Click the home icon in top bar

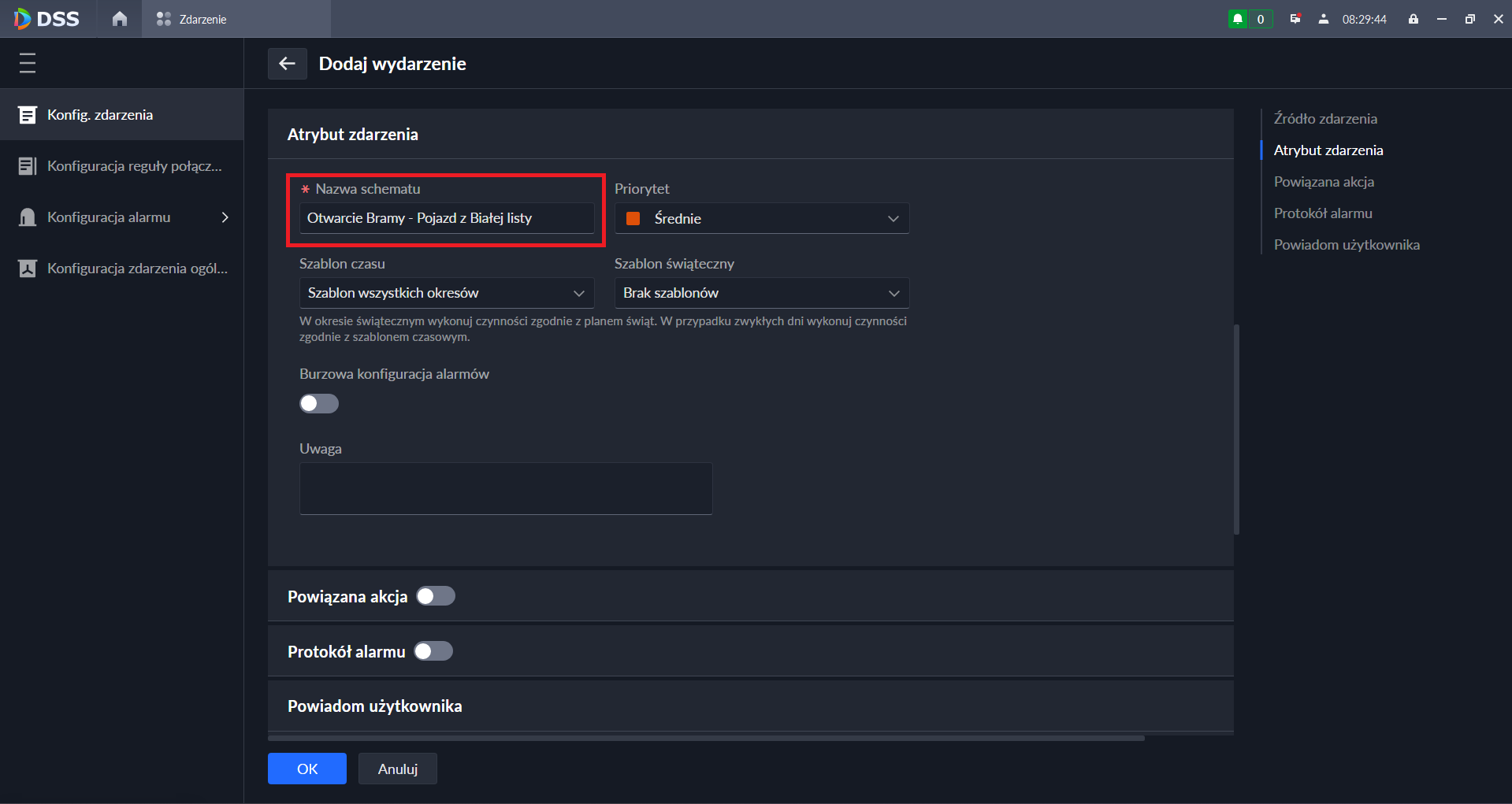point(120,19)
